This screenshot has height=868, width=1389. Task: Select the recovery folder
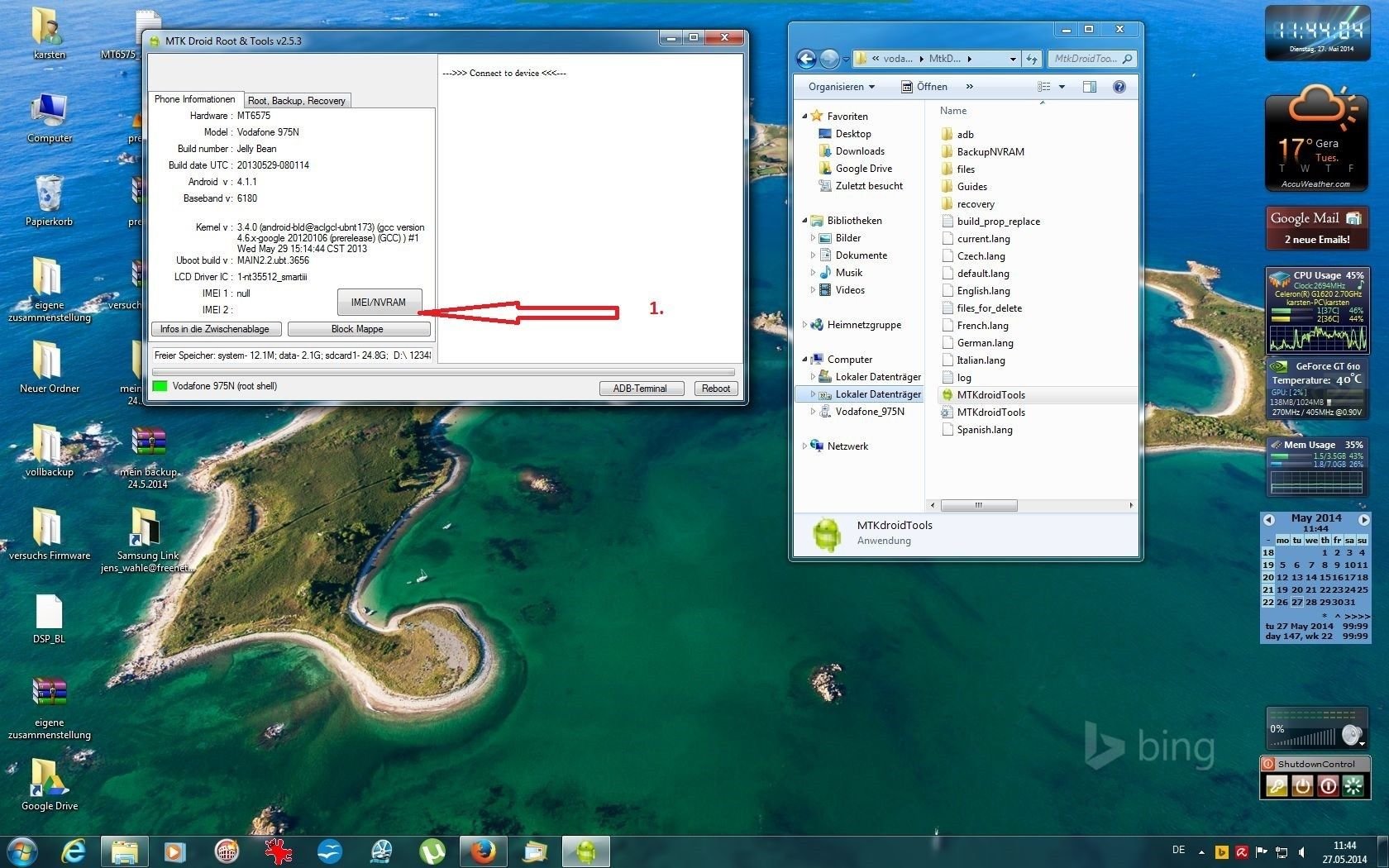976,204
